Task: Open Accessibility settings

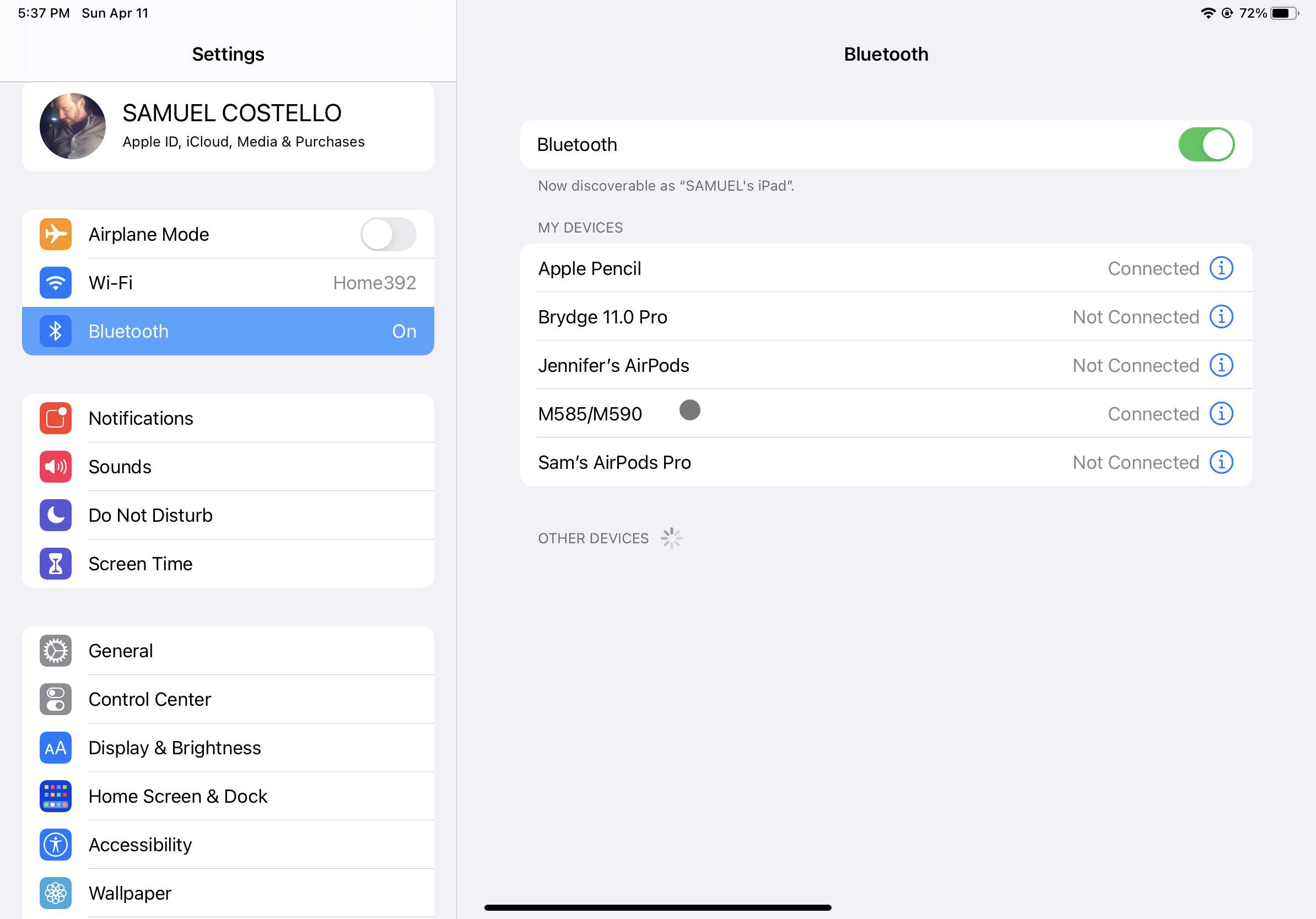Action: pos(228,845)
